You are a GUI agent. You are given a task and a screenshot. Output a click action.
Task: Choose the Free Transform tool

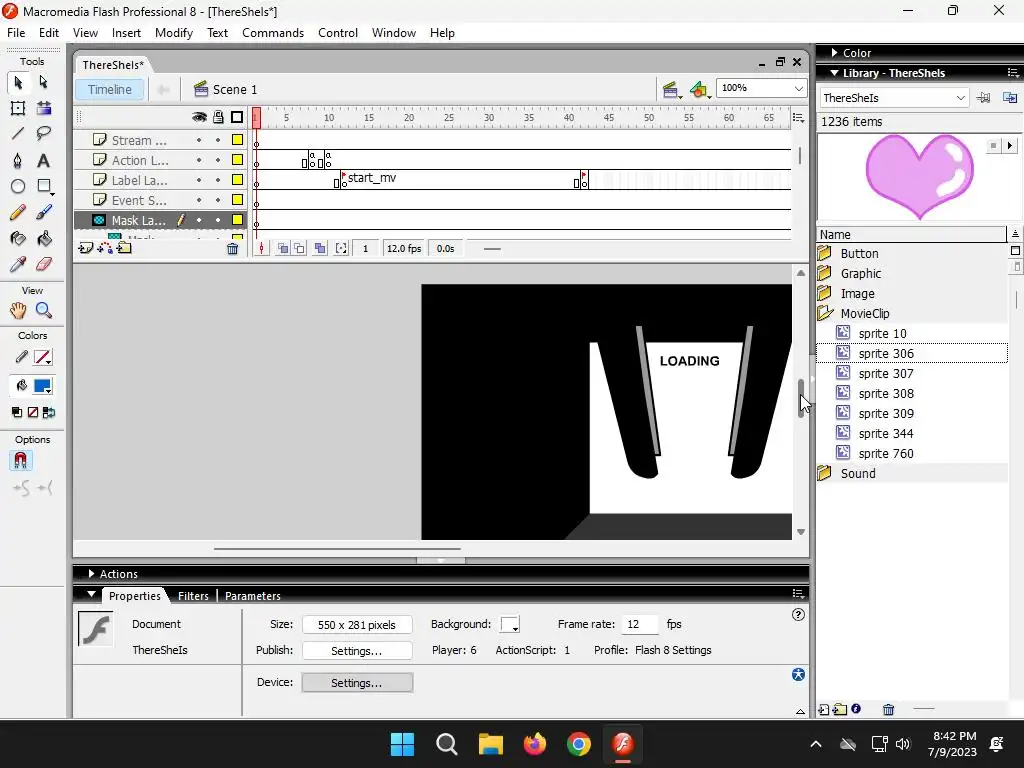coord(18,108)
